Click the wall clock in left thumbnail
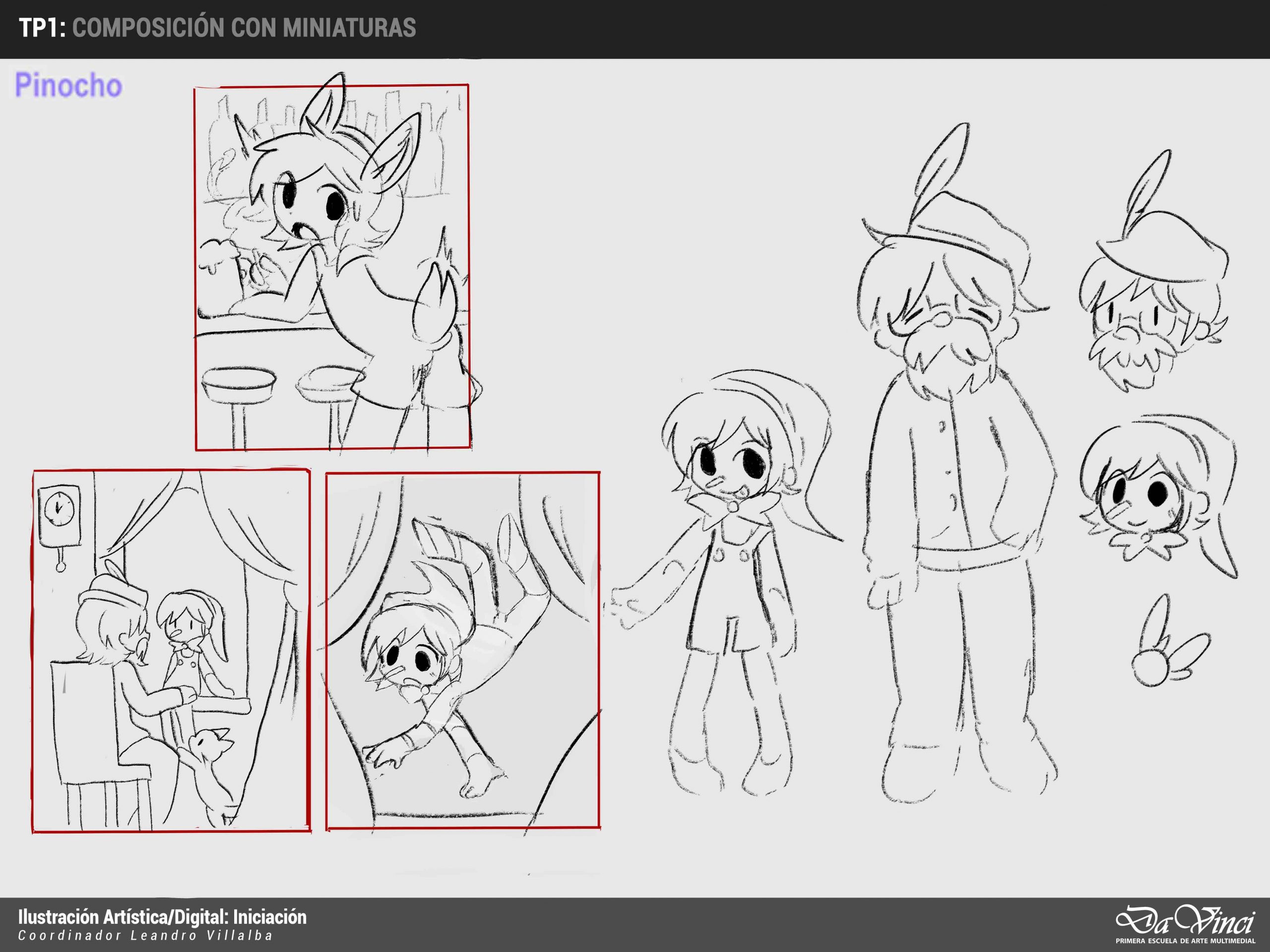The height and width of the screenshot is (952, 1270). 59,512
